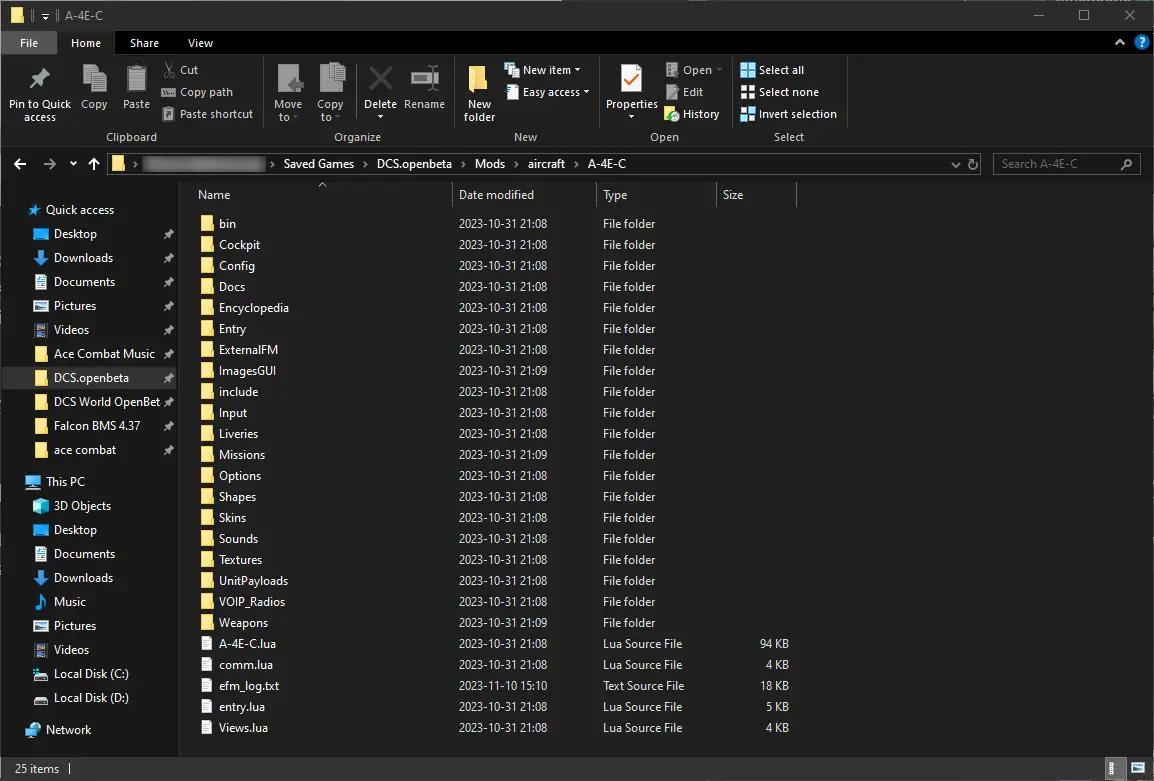The image size is (1154, 781).
Task: Open the File menu
Action: coord(29,43)
